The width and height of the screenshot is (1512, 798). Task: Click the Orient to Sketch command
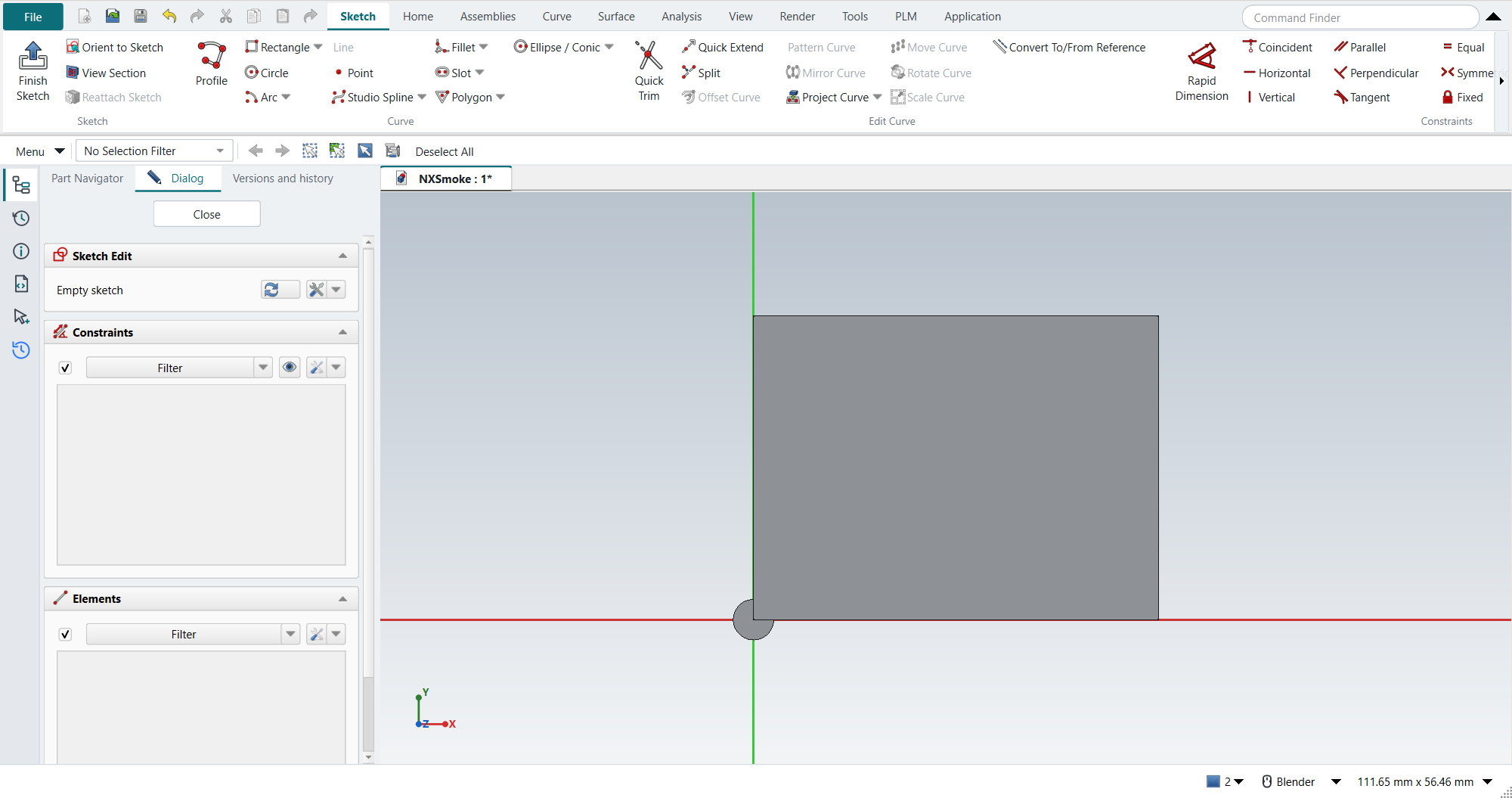115,47
